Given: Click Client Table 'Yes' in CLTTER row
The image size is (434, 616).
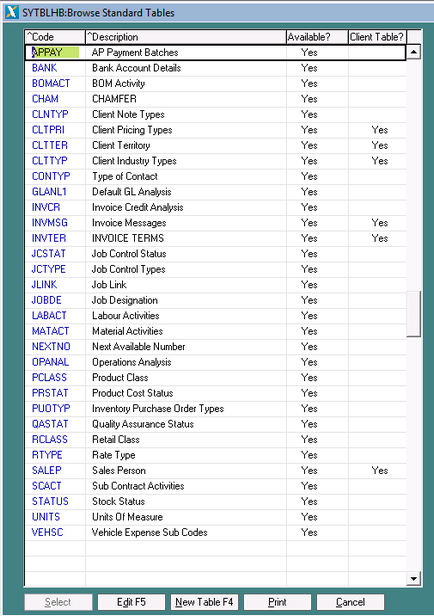Looking at the screenshot, I should [x=379, y=145].
